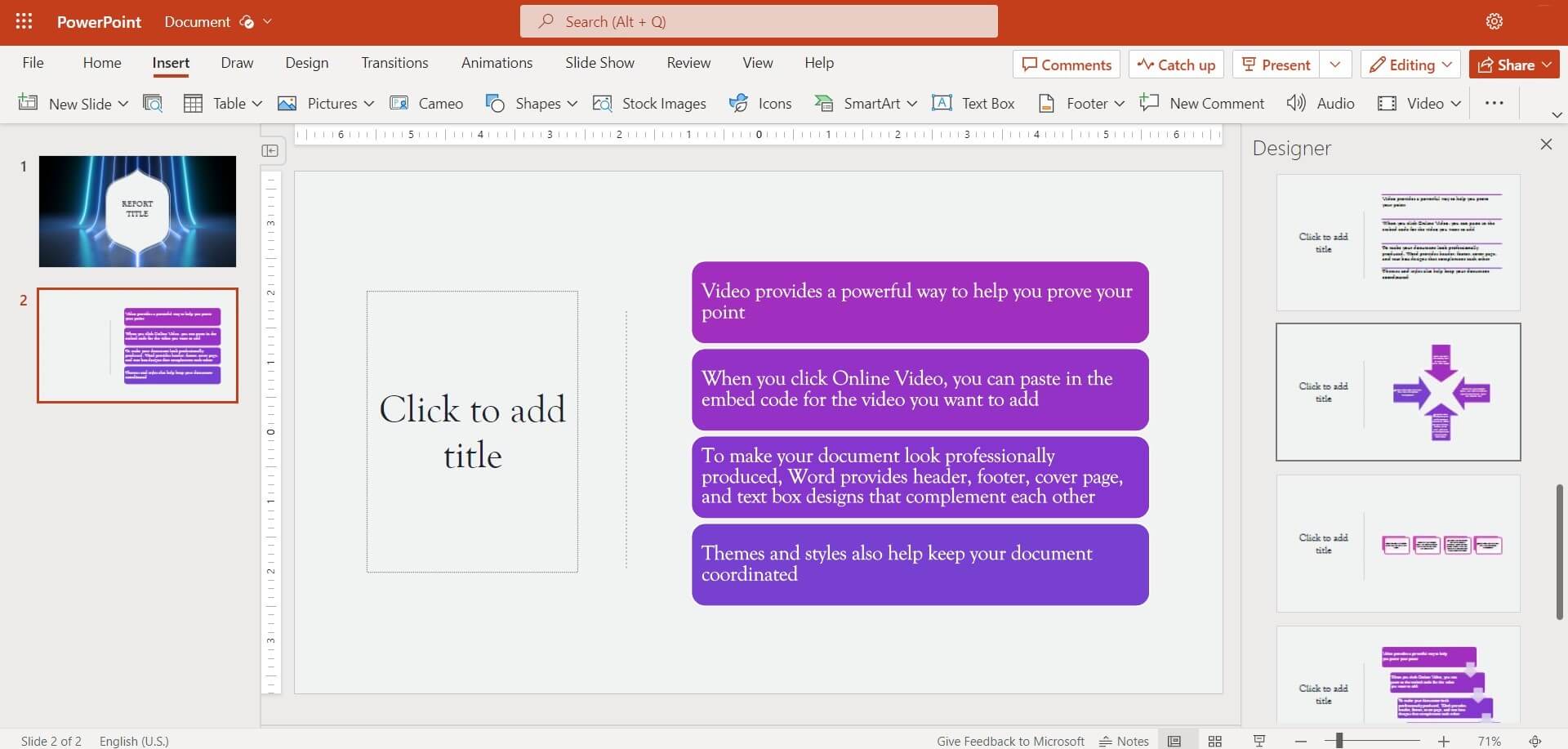The image size is (1568, 749).
Task: Switch to Slide Sorter view
Action: click(x=1215, y=740)
